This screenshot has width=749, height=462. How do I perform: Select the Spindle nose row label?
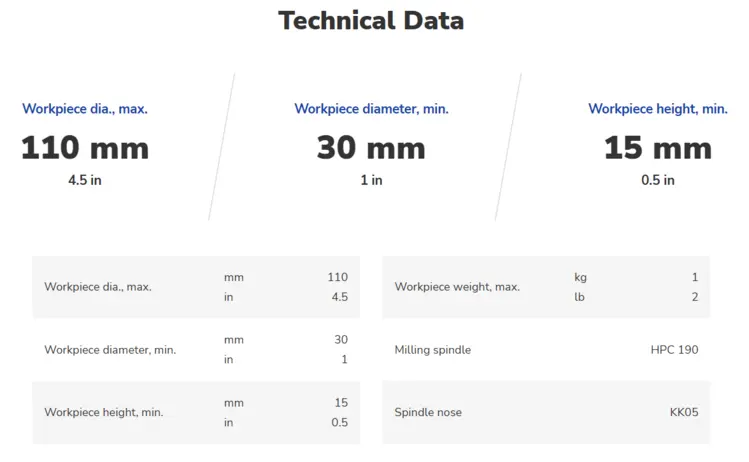pyautogui.click(x=428, y=412)
